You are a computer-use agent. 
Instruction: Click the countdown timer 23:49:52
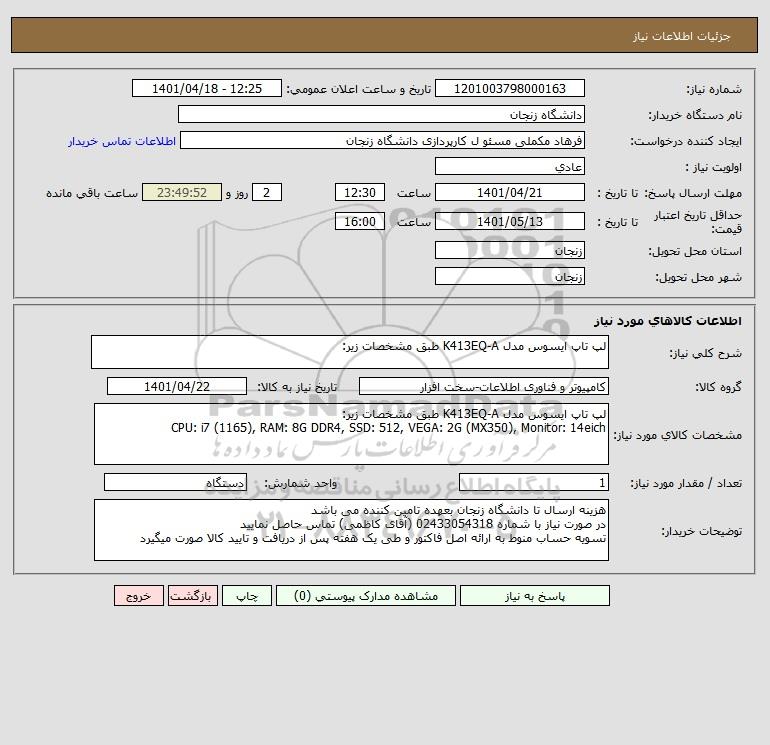point(182,193)
